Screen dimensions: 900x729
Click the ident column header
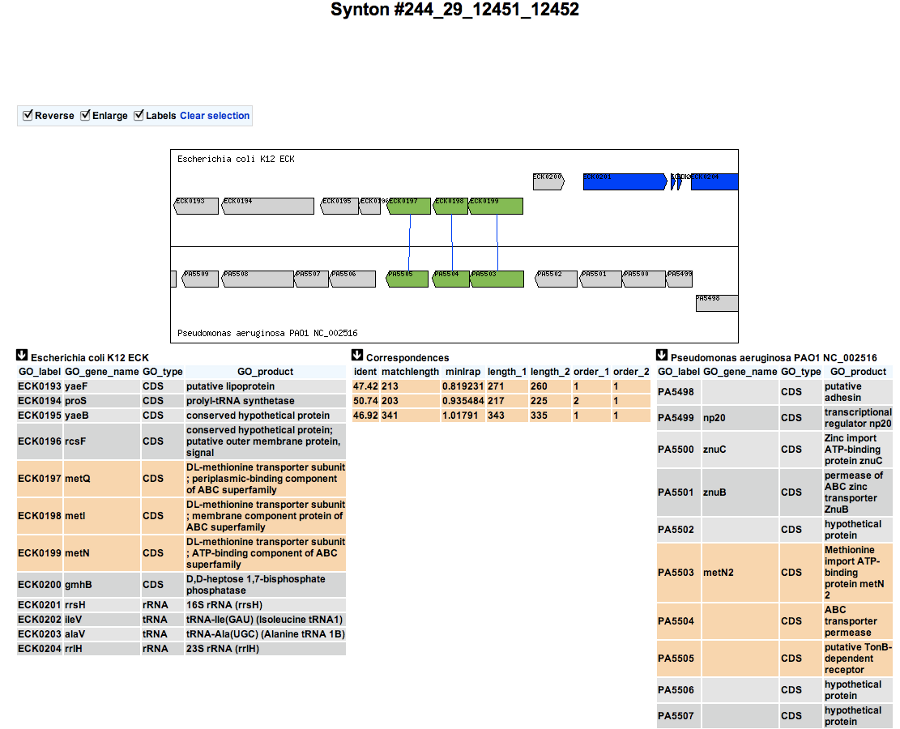click(365, 371)
